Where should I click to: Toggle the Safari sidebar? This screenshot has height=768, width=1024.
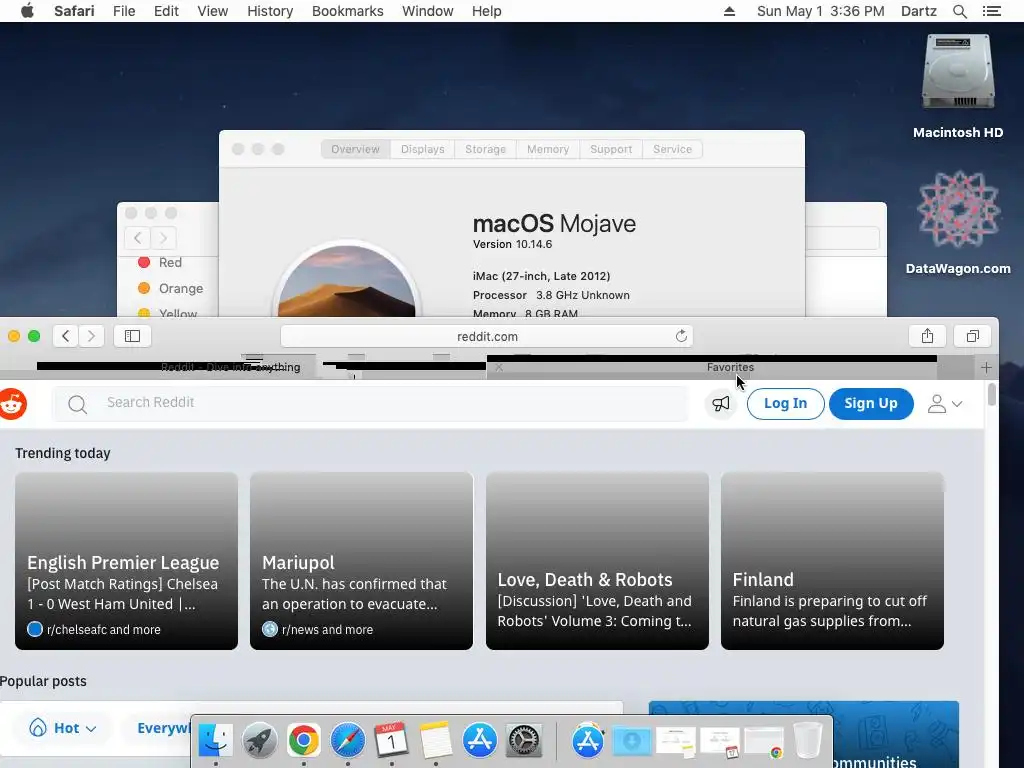click(133, 336)
